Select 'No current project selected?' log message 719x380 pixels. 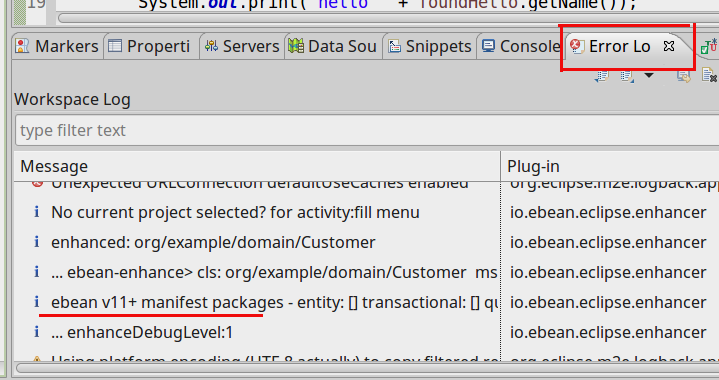pos(235,213)
